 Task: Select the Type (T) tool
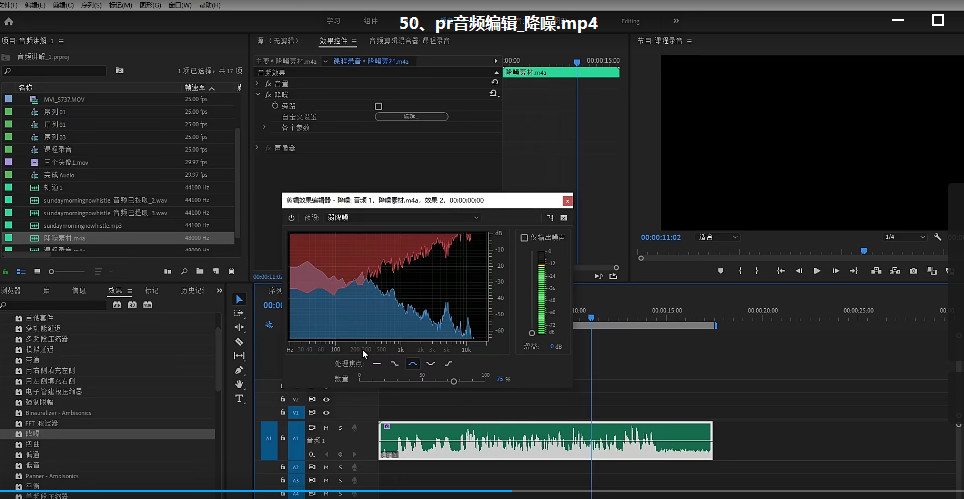(240, 398)
